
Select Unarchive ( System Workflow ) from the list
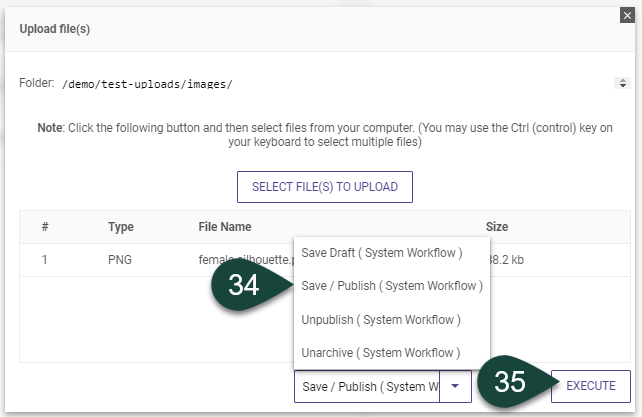pyautogui.click(x=380, y=353)
